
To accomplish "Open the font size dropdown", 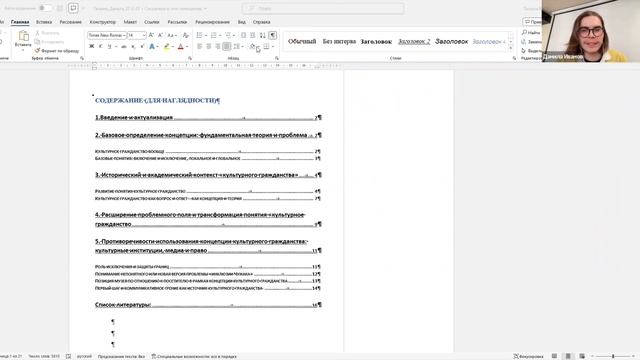I will coord(144,36).
